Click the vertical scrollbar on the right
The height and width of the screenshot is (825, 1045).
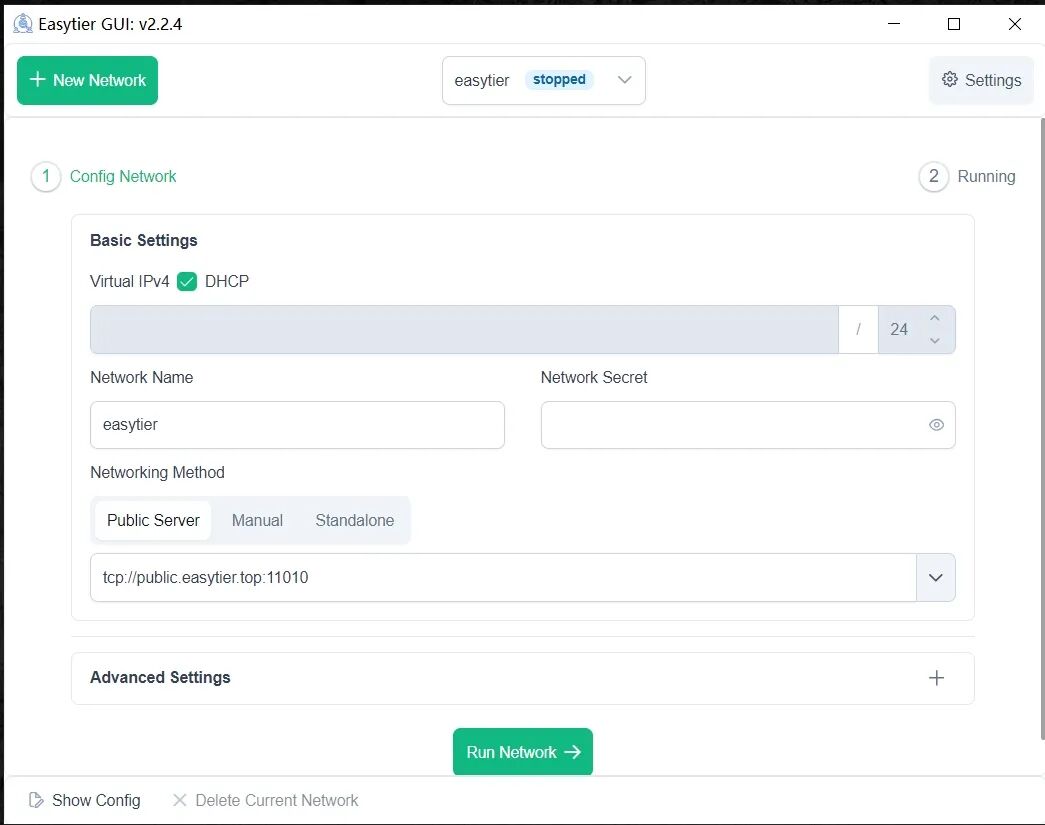[x=1042, y=429]
